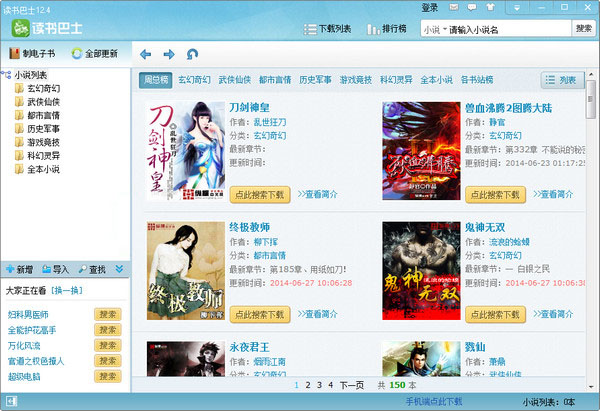The image size is (600, 411).
Task: Open the 小说 search type dropdown
Action: [435, 29]
